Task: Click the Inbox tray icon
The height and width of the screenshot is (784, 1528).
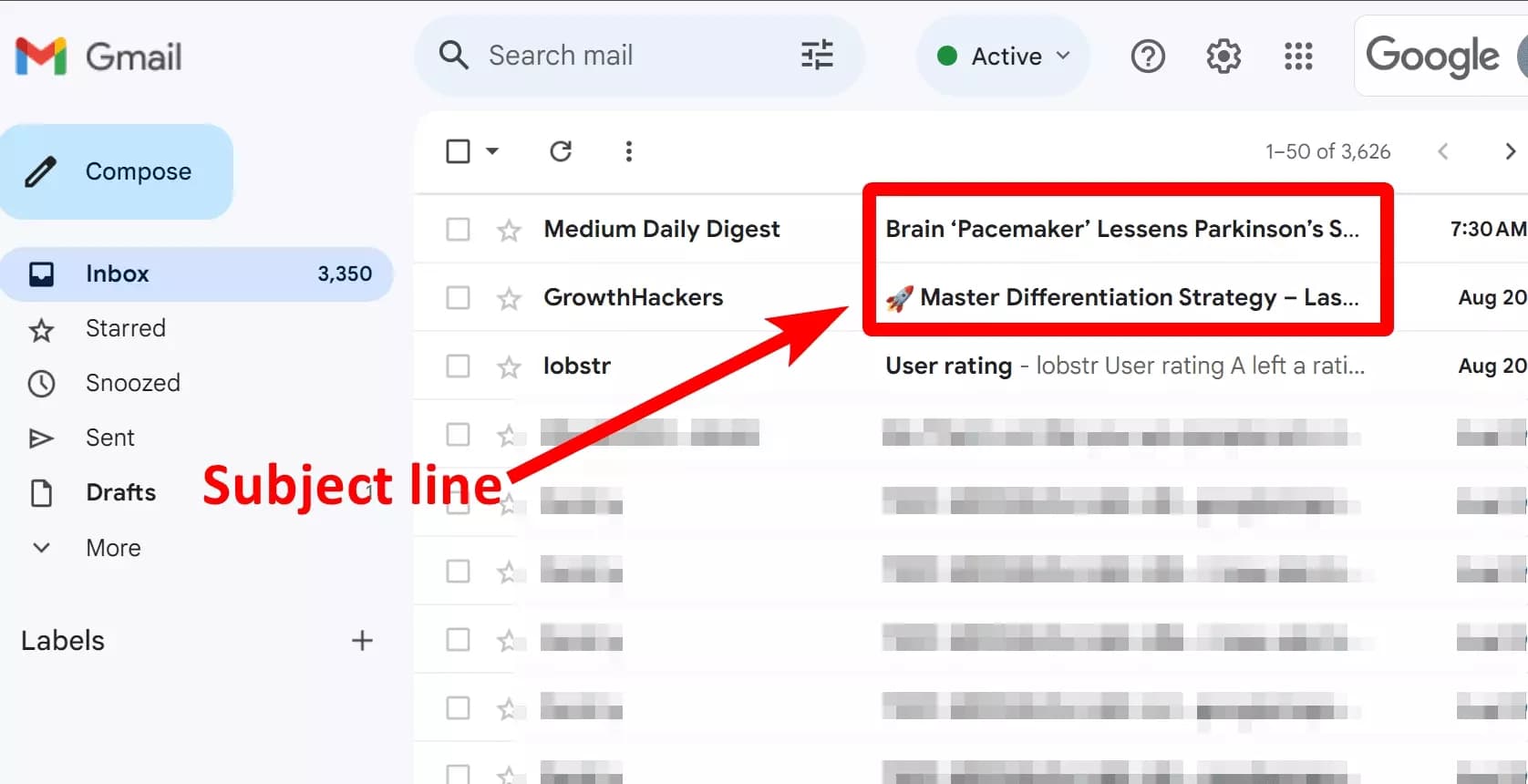Action: coord(41,273)
